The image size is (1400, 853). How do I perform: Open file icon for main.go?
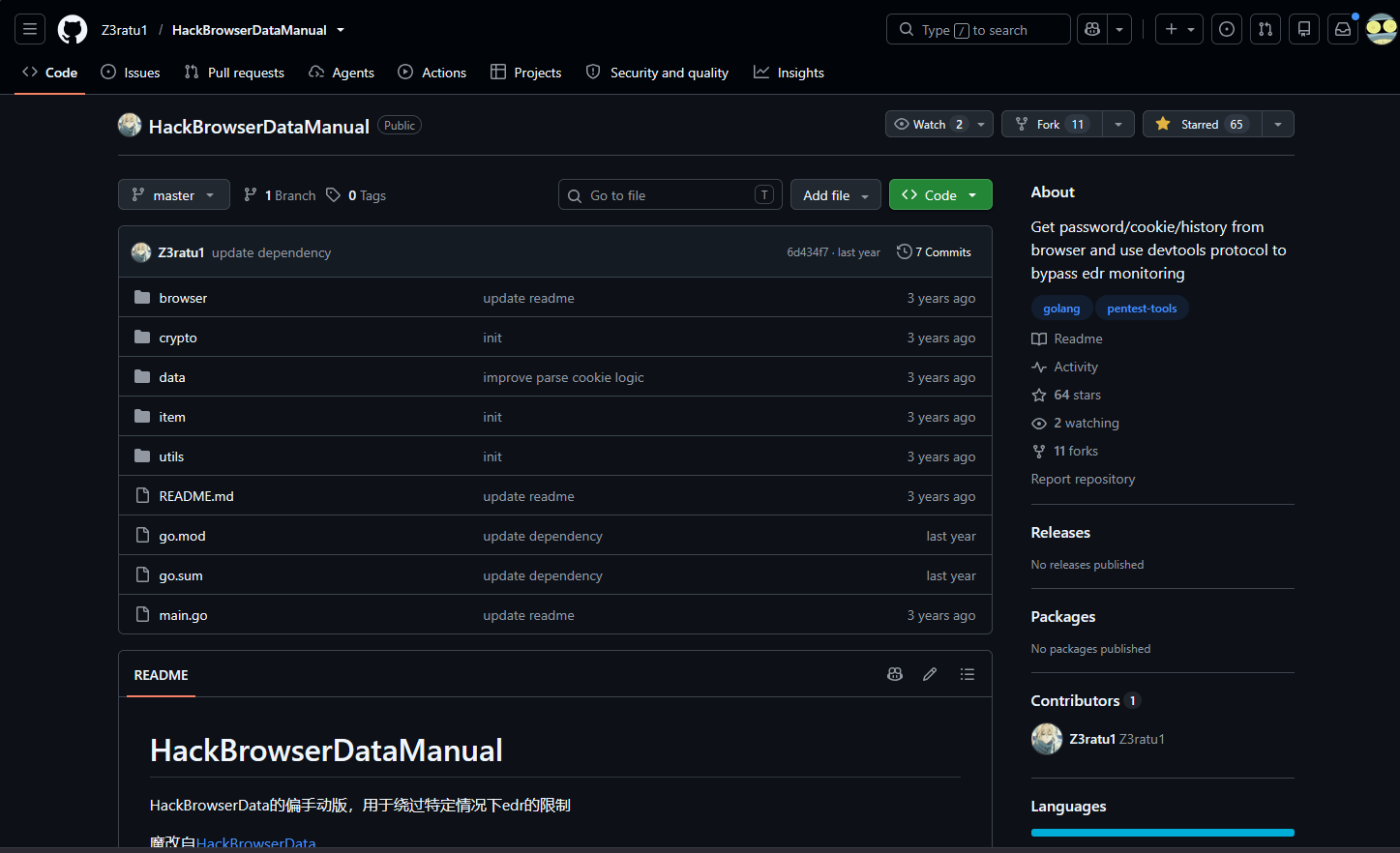[x=142, y=615]
